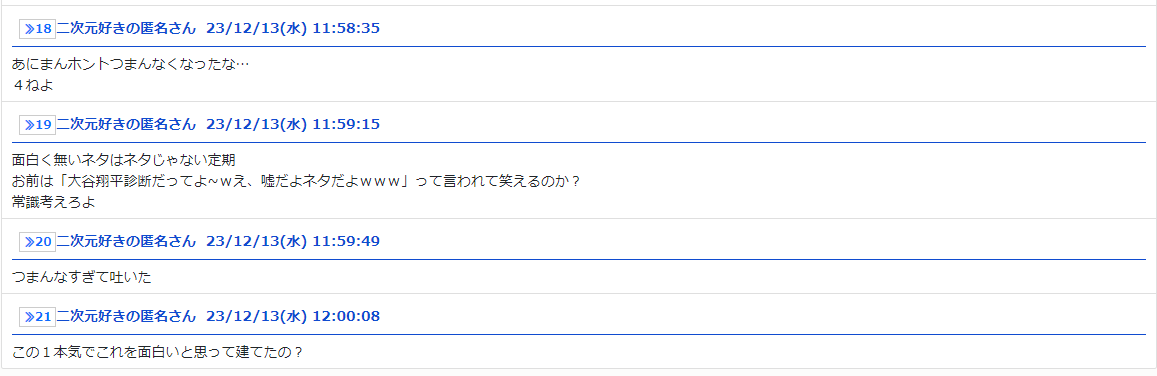Image resolution: width=1157 pixels, height=376 pixels.
Task: Select the »21 post number anchor
Action: pos(38,317)
